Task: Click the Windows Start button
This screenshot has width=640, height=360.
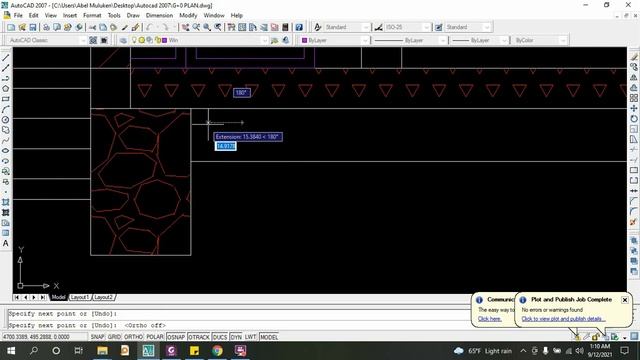Action: [x=11, y=351]
